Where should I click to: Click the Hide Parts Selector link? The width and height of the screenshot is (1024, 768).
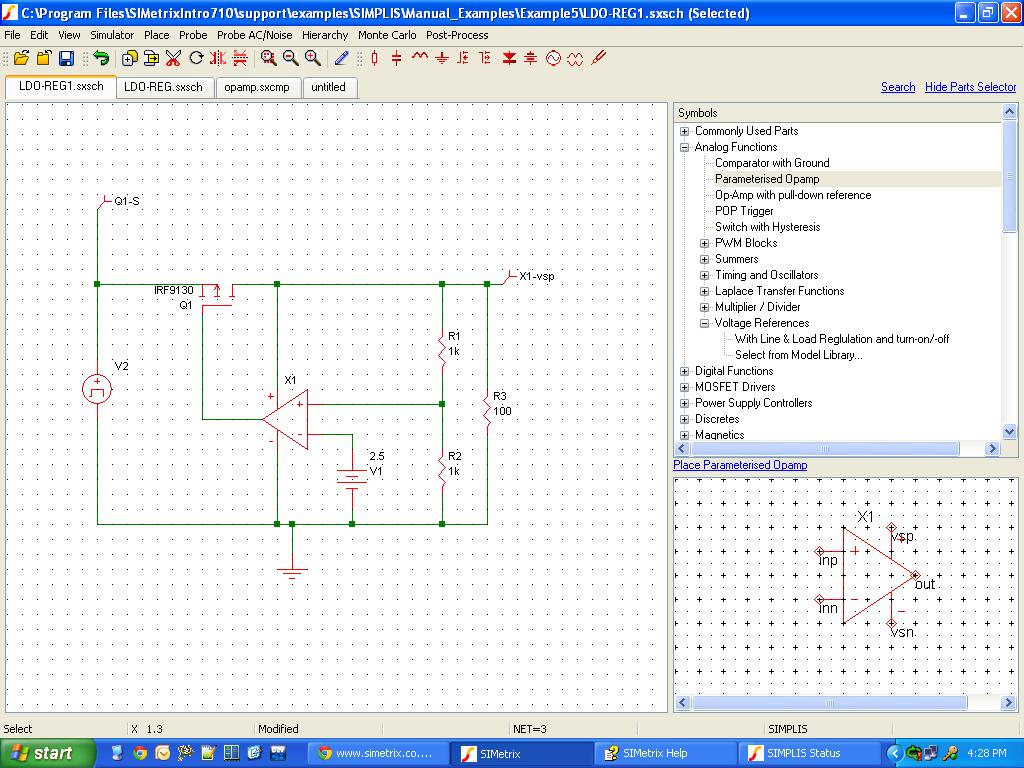pos(970,87)
